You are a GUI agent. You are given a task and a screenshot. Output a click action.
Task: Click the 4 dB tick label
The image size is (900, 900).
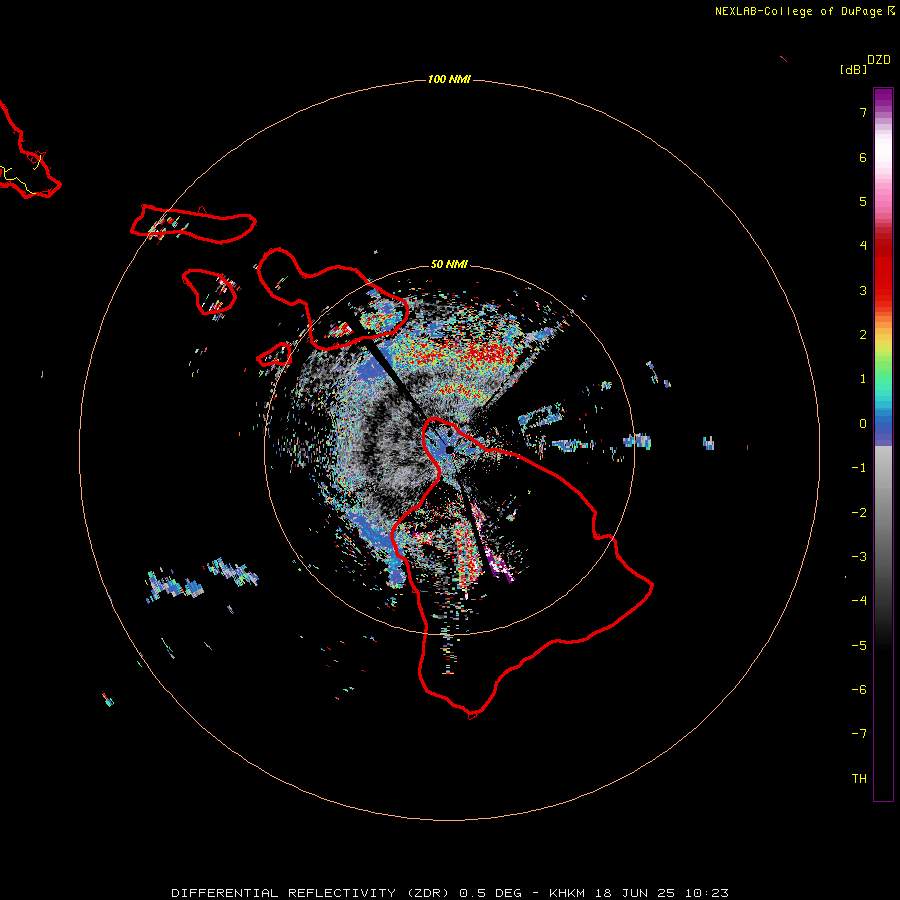coord(863,246)
